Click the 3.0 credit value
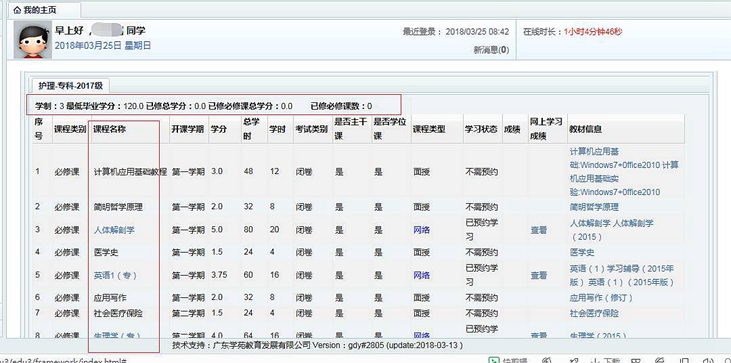Screen dimensions: 731x363 pos(217,171)
